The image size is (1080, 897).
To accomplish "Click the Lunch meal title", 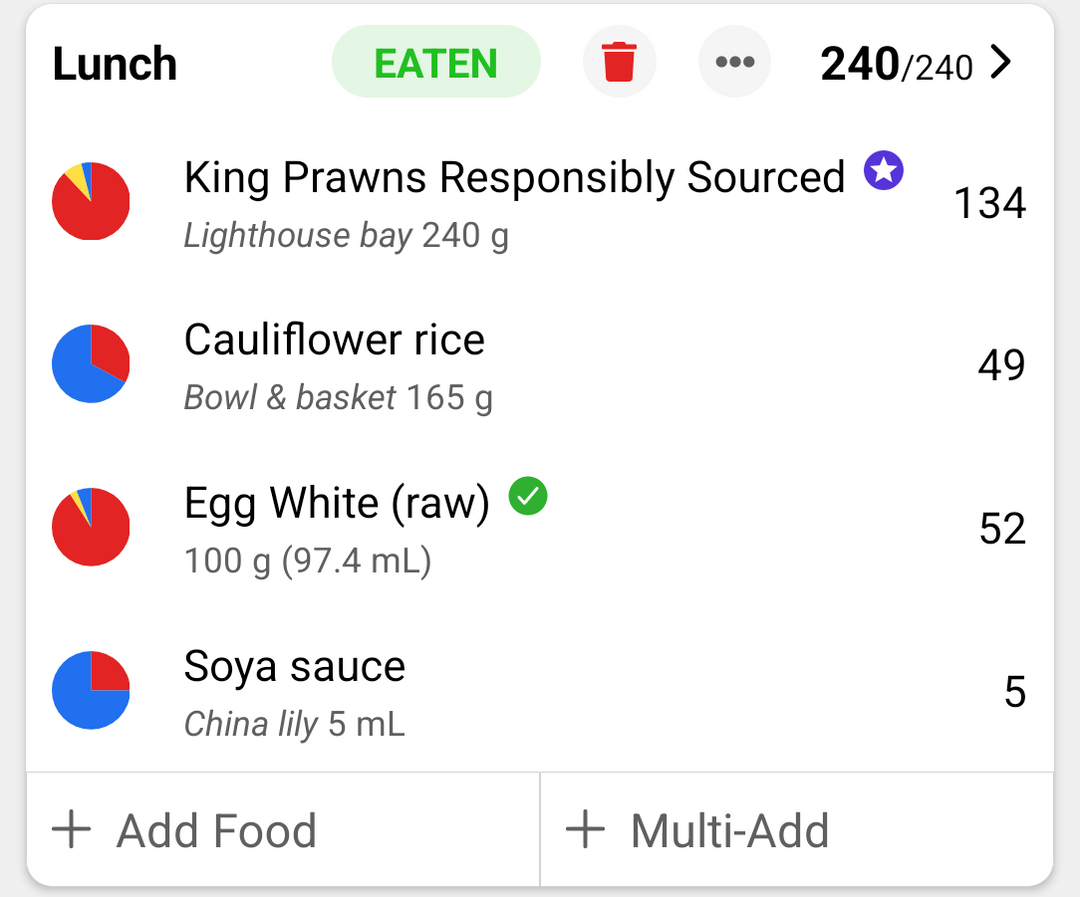I will coord(115,63).
